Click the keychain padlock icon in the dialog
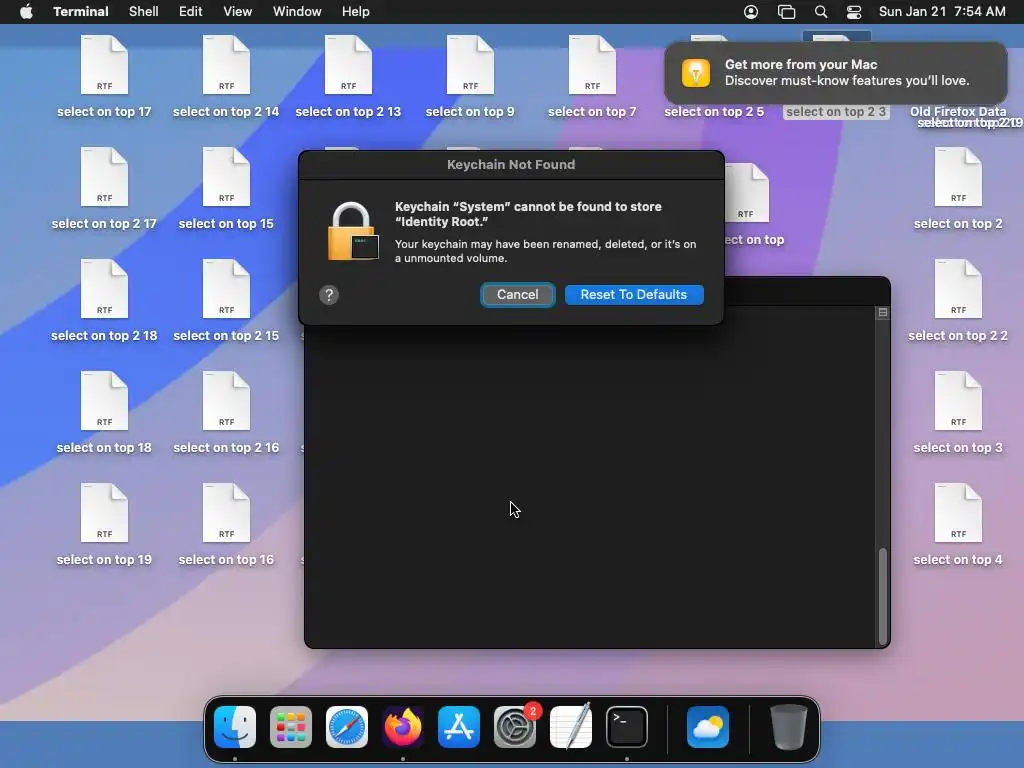 (352, 232)
